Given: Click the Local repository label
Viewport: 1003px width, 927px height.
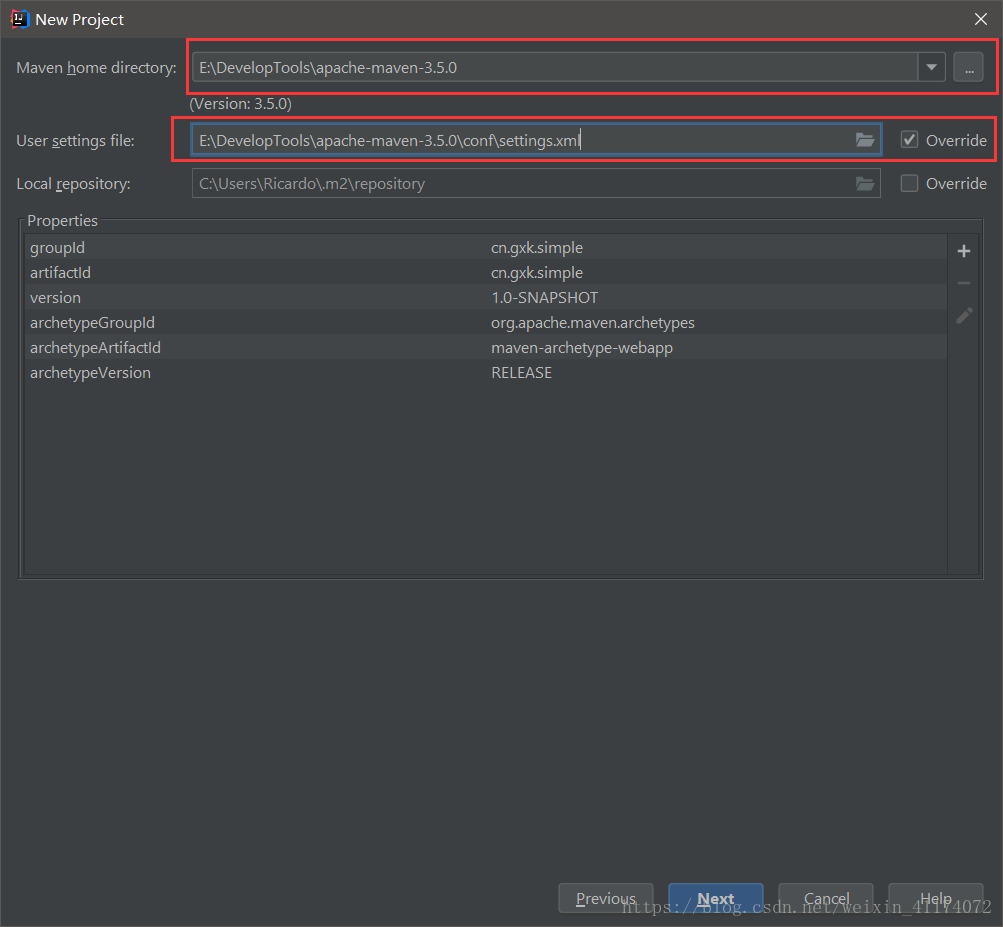Looking at the screenshot, I should coord(73,184).
